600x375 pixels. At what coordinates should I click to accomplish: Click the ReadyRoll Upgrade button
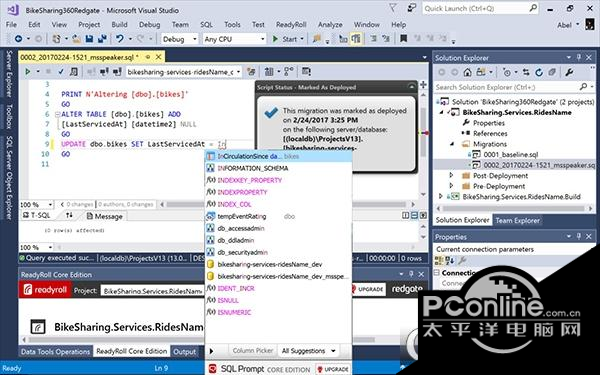click(x=367, y=289)
